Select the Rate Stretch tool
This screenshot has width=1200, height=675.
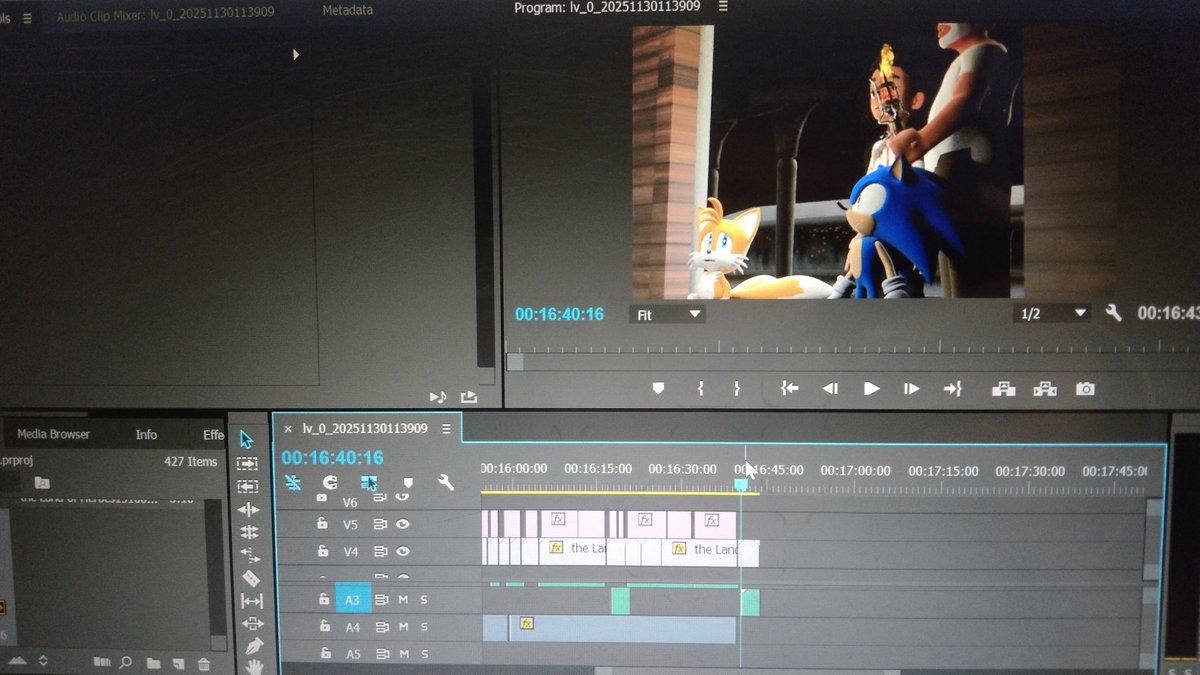(250, 554)
